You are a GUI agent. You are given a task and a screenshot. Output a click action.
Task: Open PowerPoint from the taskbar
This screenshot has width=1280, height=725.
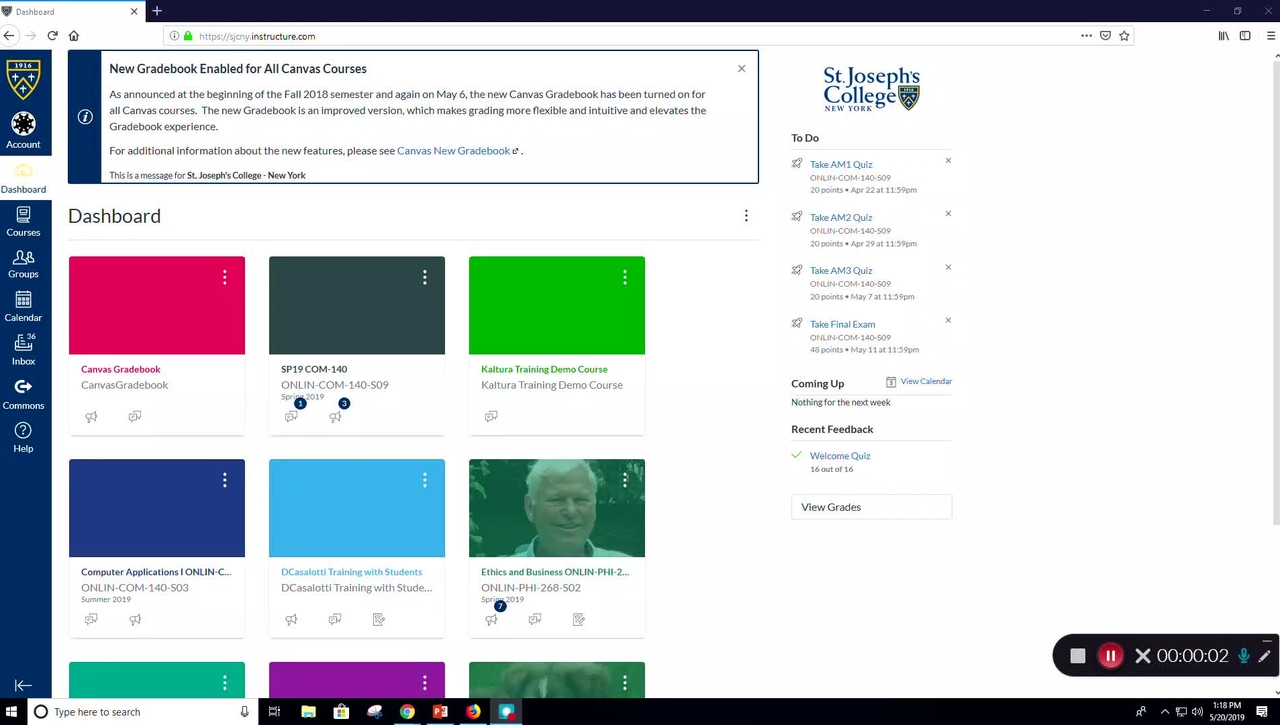(440, 712)
